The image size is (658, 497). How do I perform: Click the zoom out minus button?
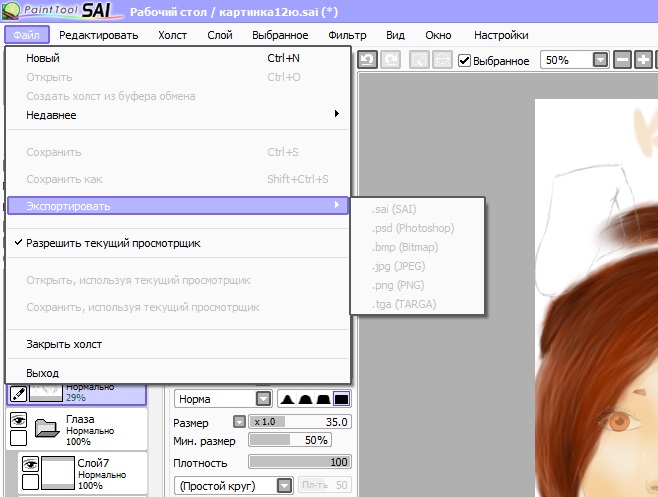tap(623, 60)
